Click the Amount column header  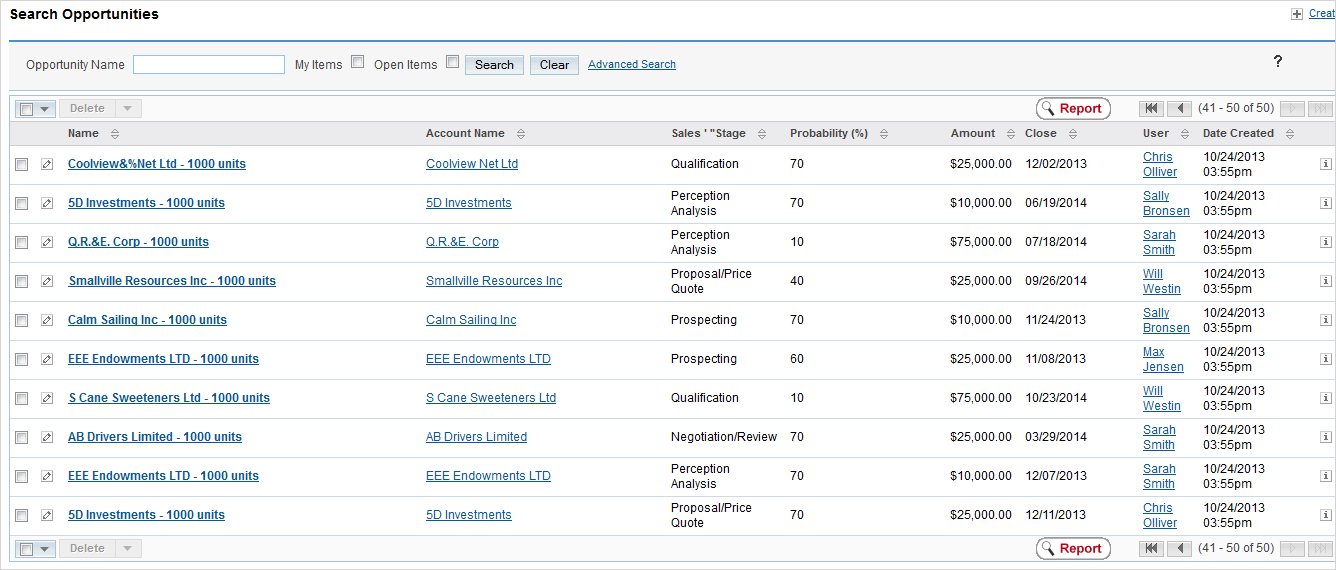click(x=973, y=133)
